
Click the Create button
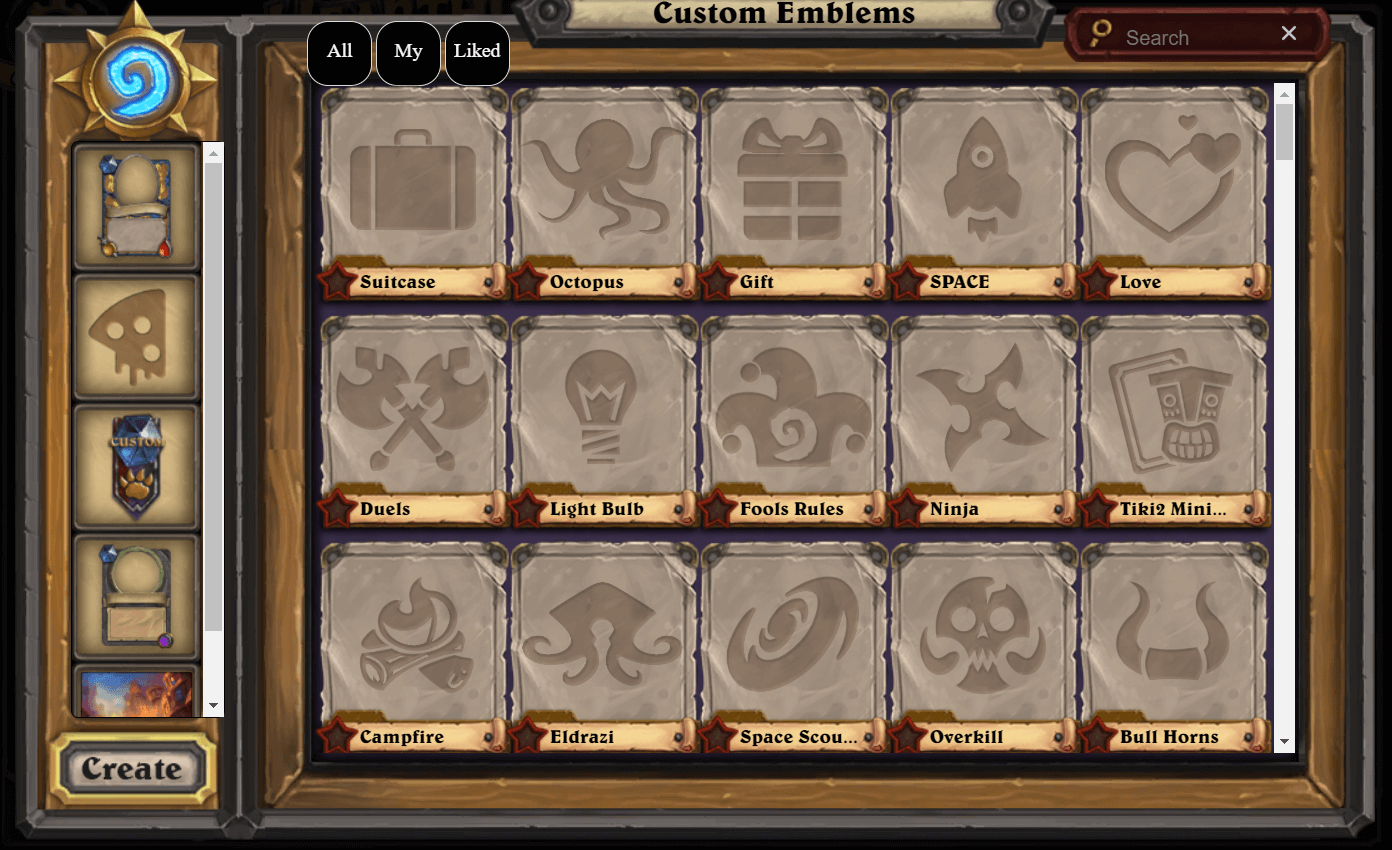(x=132, y=769)
